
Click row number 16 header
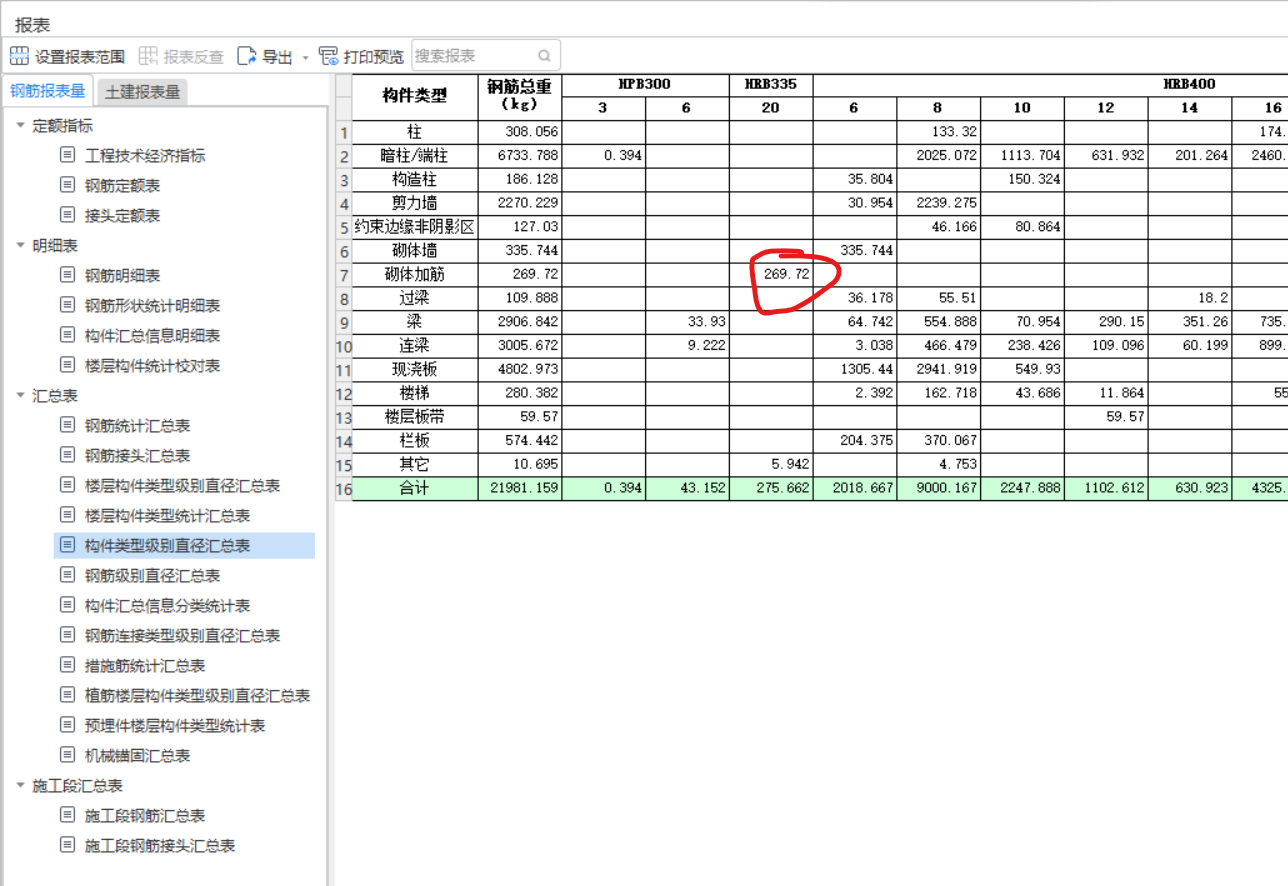pos(344,489)
